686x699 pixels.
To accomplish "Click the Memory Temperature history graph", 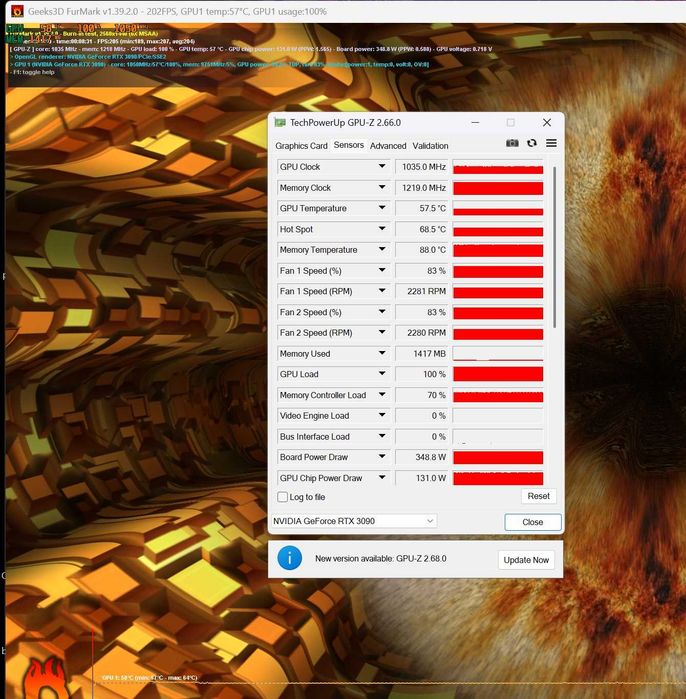I will [498, 250].
